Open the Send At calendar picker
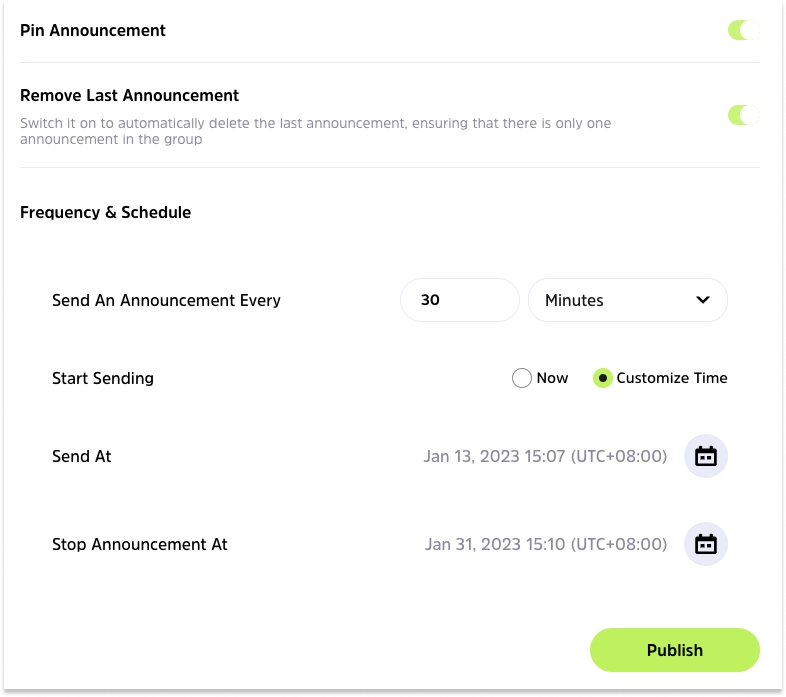This screenshot has height=697, width=786. click(706, 456)
